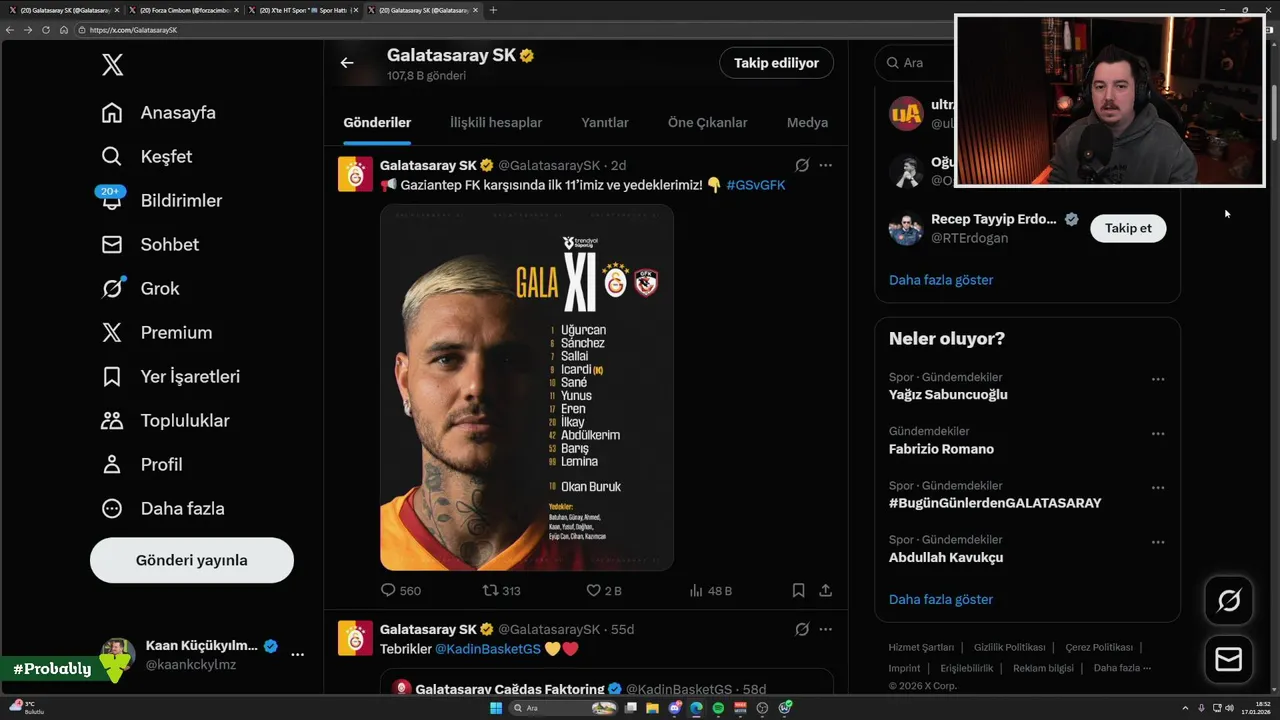
Task: Open Anasayfa home page
Action: pos(159,113)
